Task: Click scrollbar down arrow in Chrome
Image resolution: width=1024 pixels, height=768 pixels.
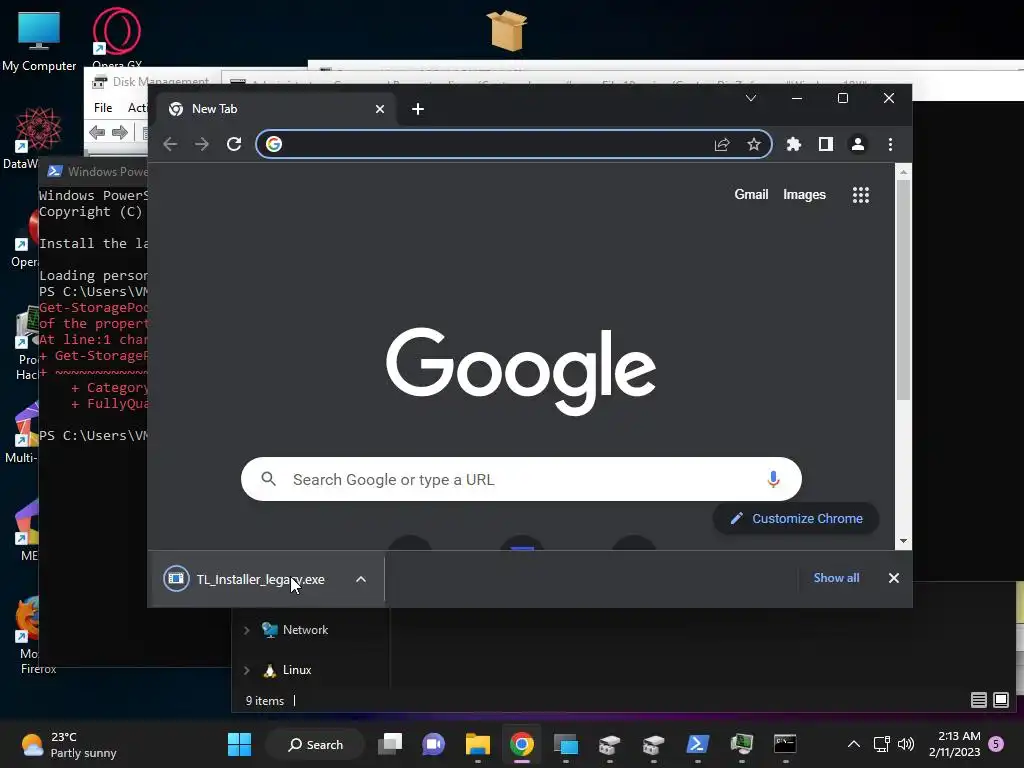Action: tap(903, 541)
